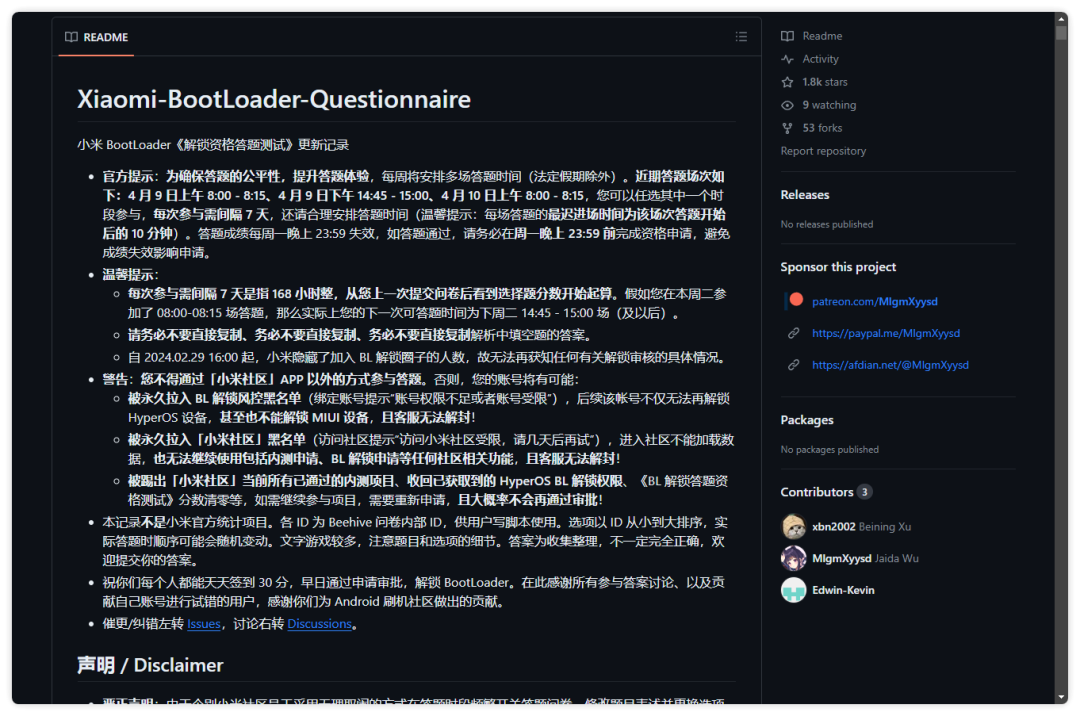1080x716 pixels.
Task: Click the page vertical scrollbar thumb
Action: coord(1061,33)
